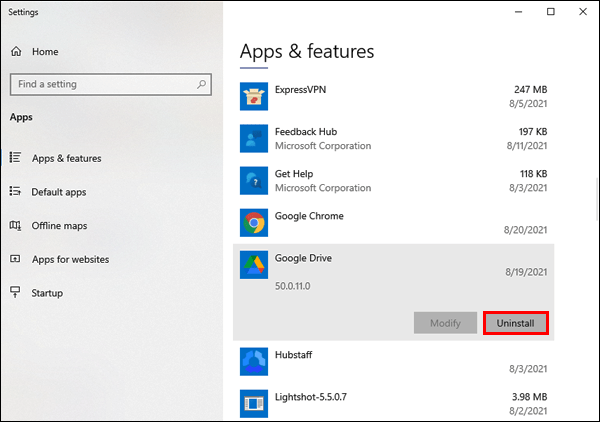Select Startup in the sidebar
This screenshot has width=600, height=422.
[47, 293]
